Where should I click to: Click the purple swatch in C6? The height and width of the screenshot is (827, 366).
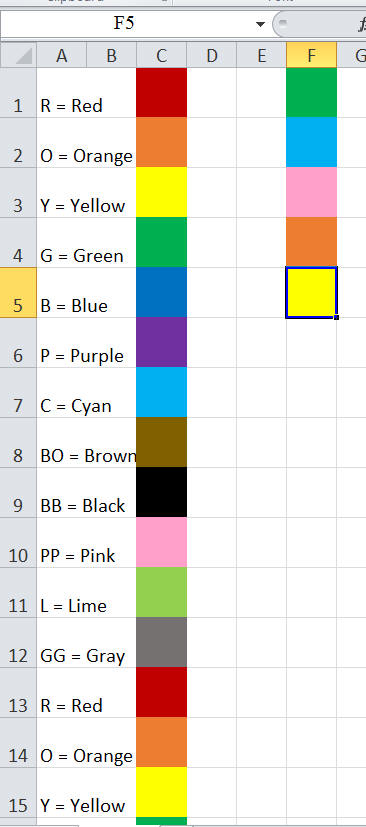(161, 342)
